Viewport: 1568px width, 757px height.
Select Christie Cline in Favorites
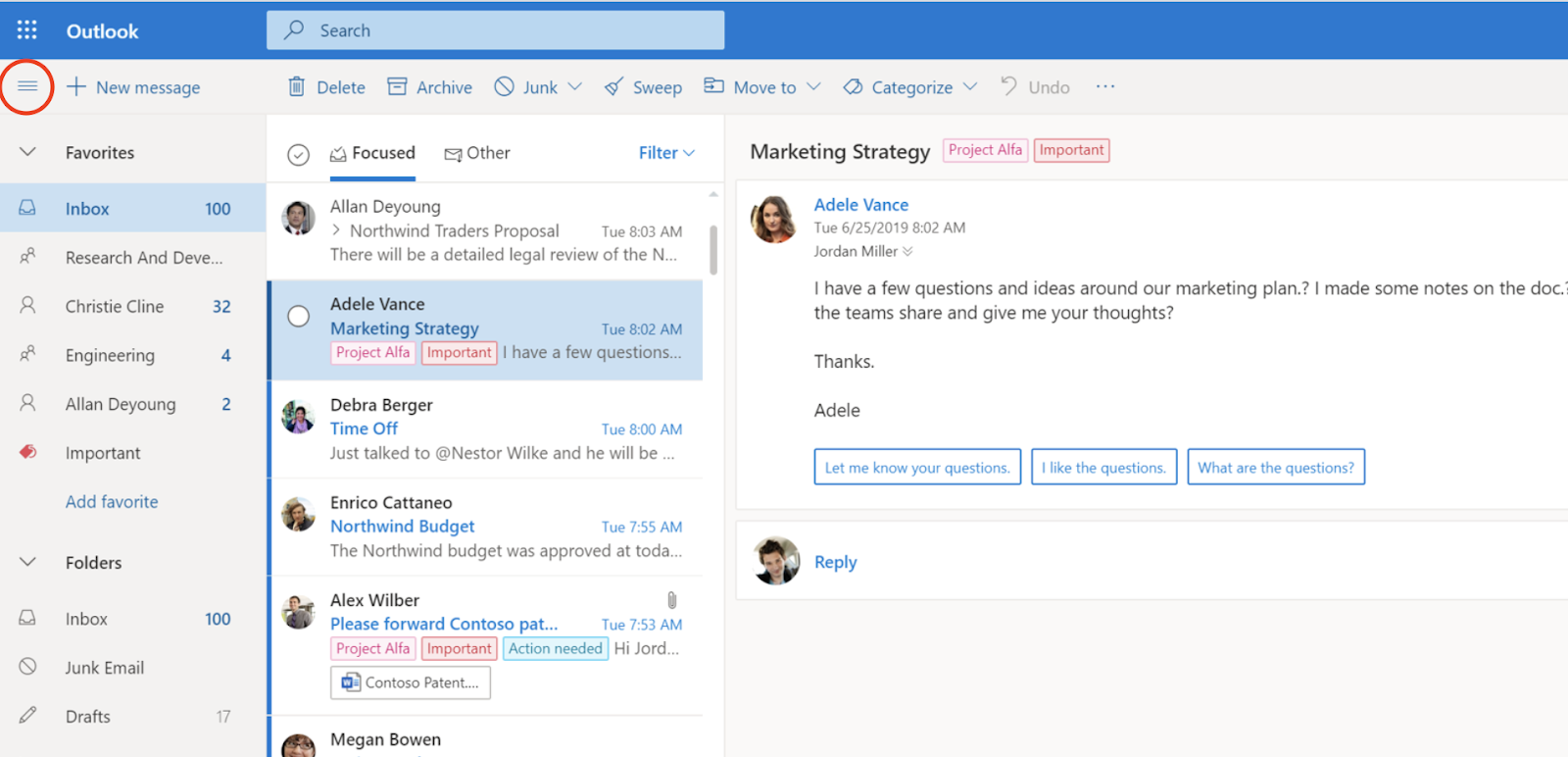tap(132, 306)
